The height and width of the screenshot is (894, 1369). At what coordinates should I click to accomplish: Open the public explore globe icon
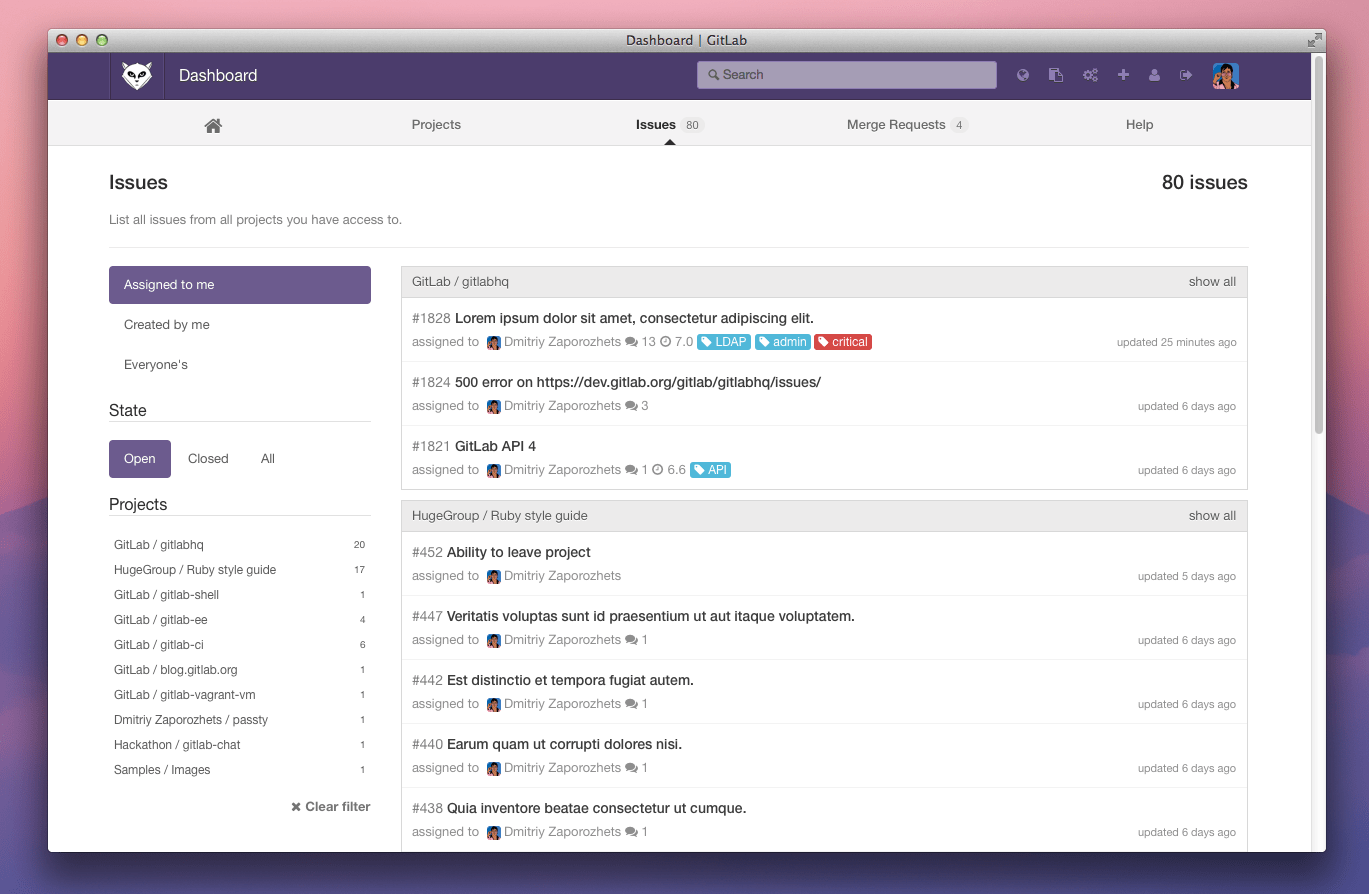click(1023, 74)
